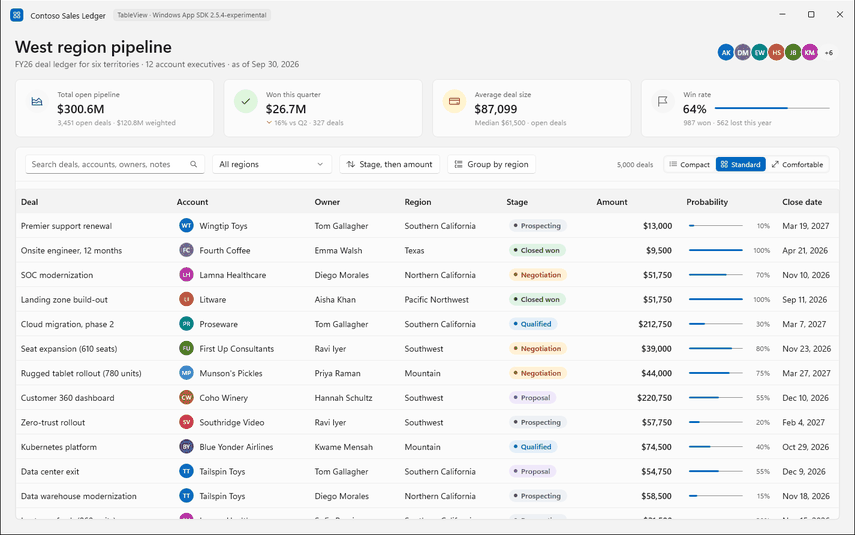Click the Southridge Video SV avatar
Viewport: 855px width, 535px height.
coord(186,422)
